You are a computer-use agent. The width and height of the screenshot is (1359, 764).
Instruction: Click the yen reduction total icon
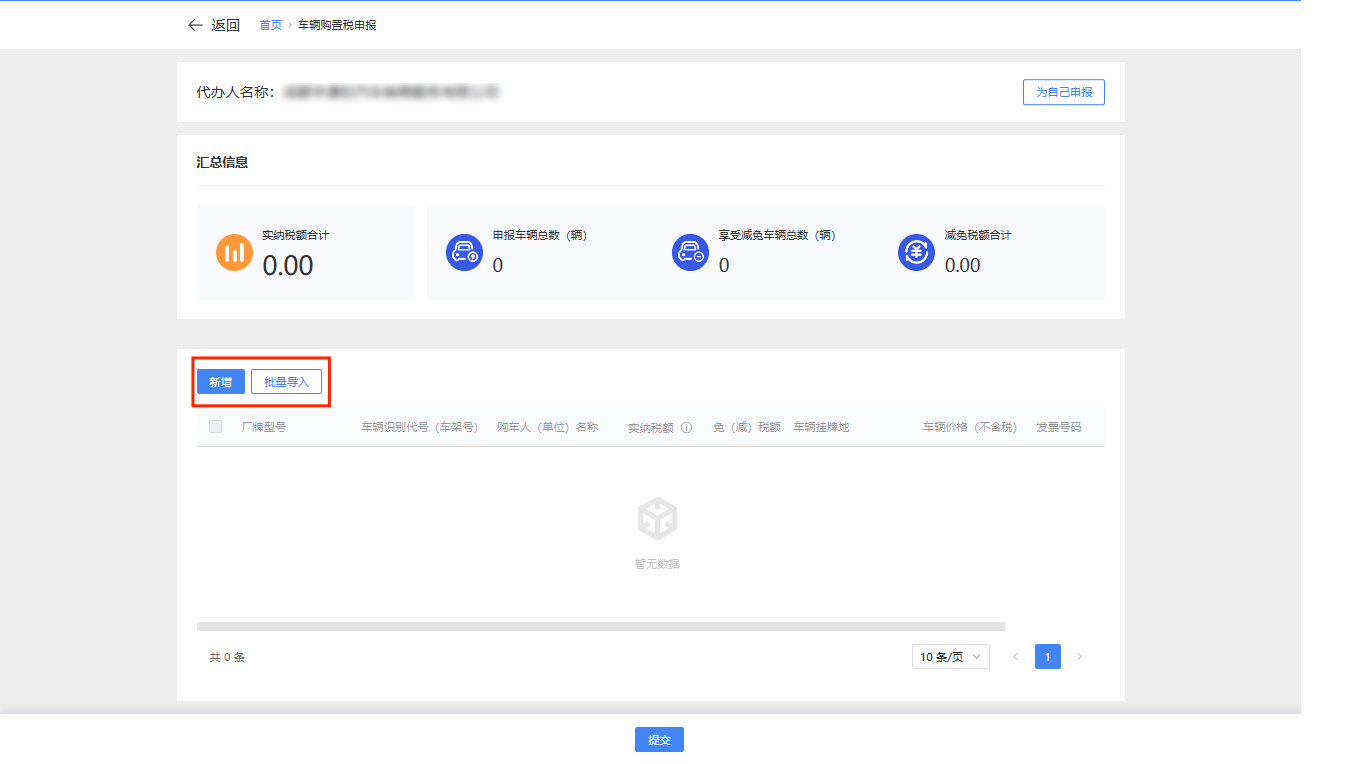click(916, 252)
